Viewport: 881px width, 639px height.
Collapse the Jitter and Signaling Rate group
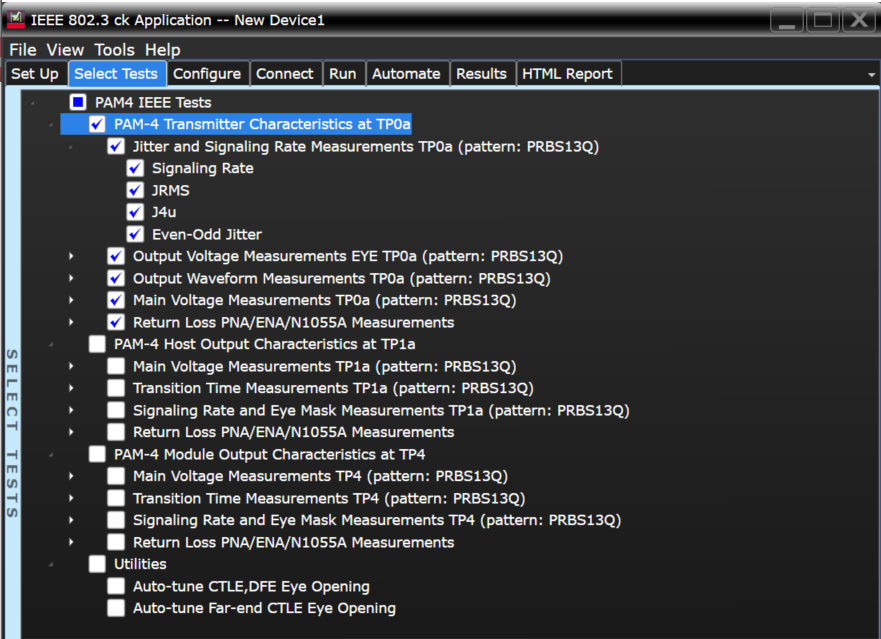(71, 147)
